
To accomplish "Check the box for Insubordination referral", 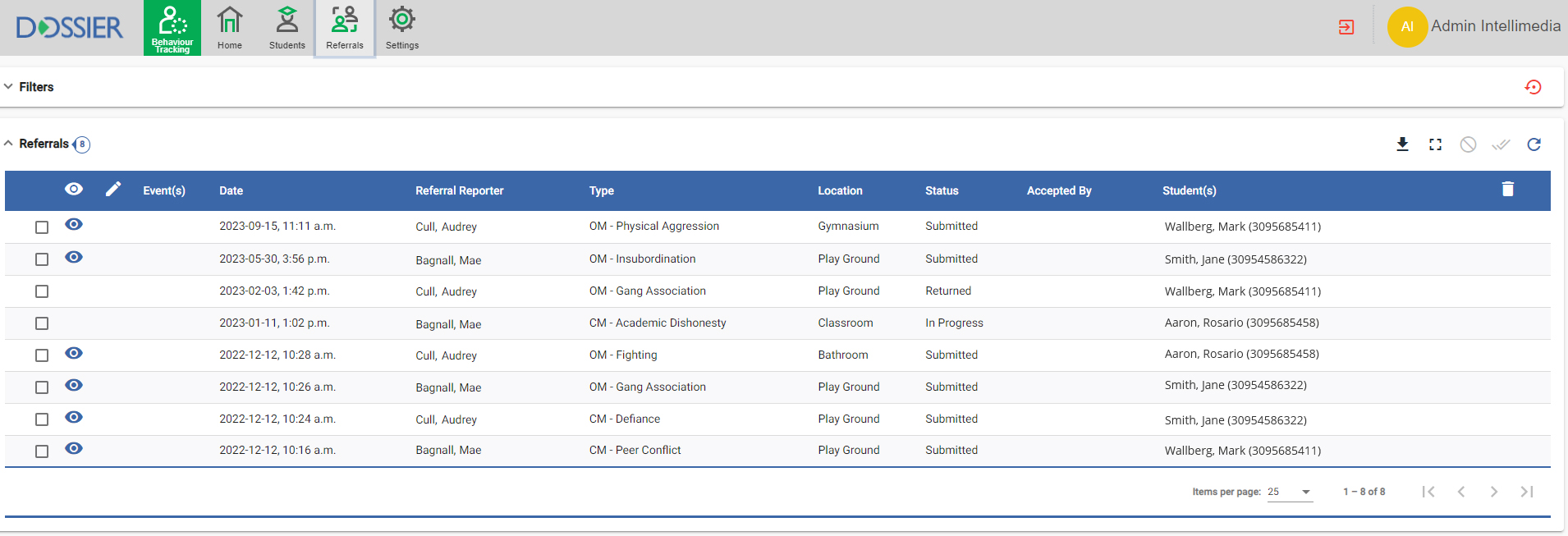I will coord(42,259).
